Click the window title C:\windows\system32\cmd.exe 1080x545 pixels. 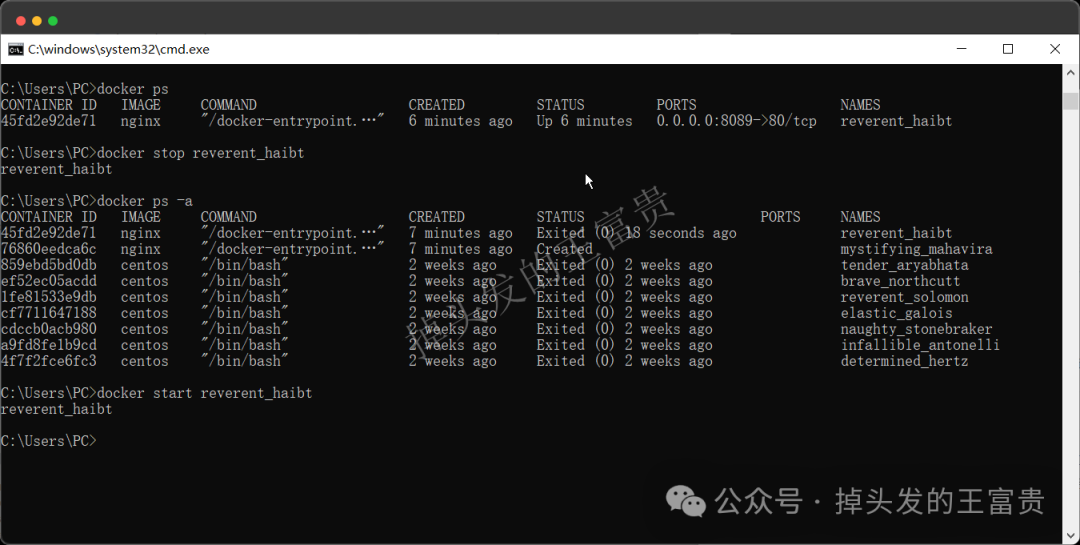click(x=118, y=50)
